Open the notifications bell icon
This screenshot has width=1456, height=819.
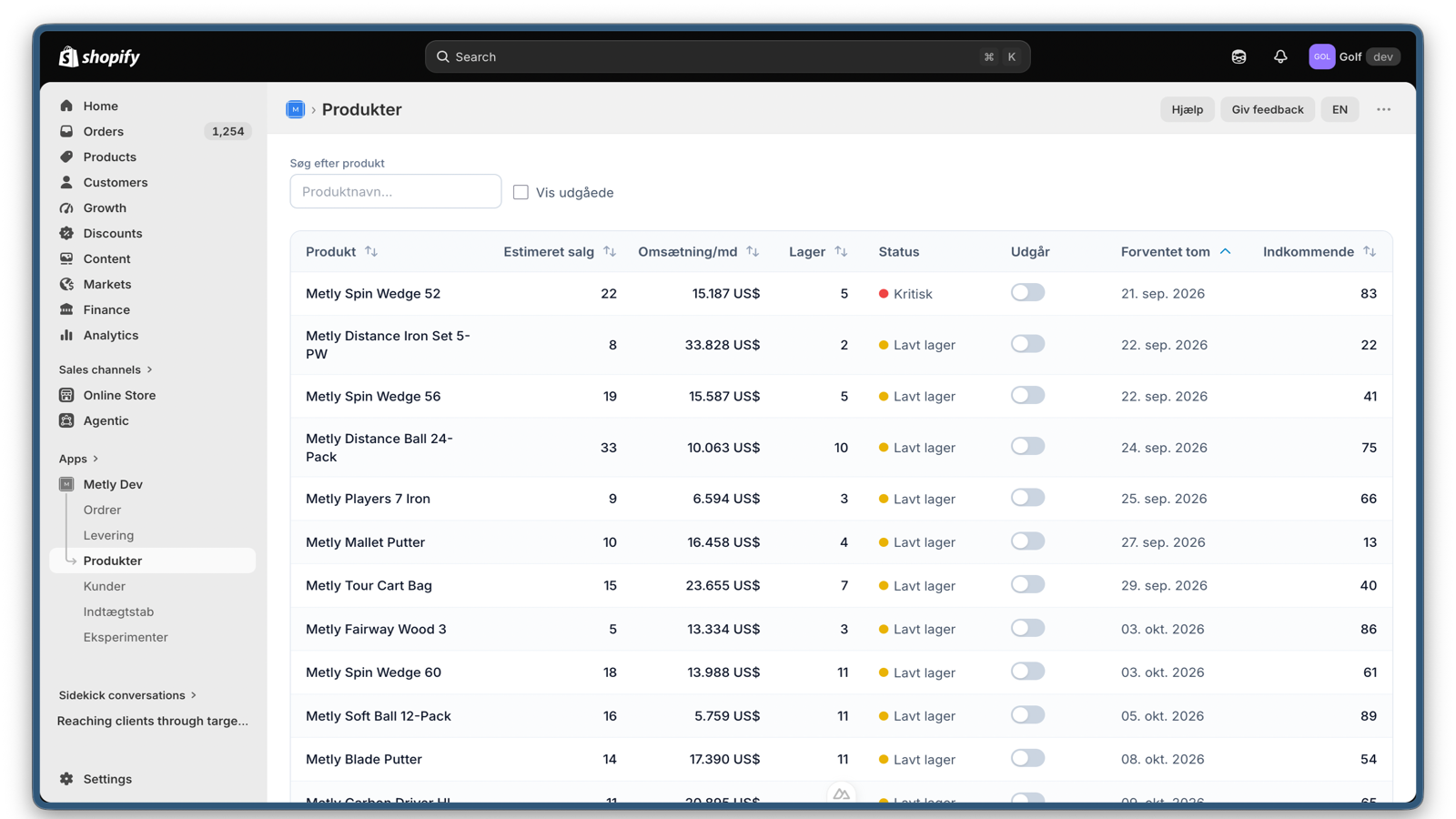[x=1280, y=56]
